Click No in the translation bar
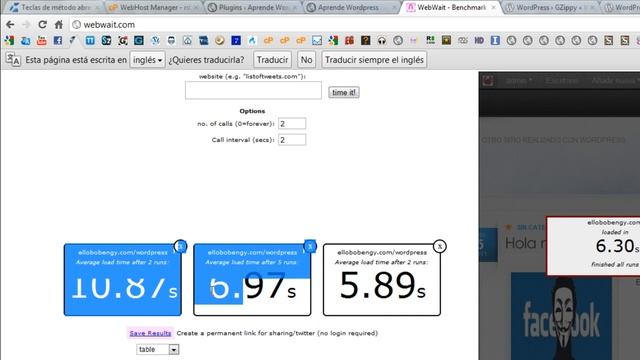The height and width of the screenshot is (360, 640). tap(307, 60)
